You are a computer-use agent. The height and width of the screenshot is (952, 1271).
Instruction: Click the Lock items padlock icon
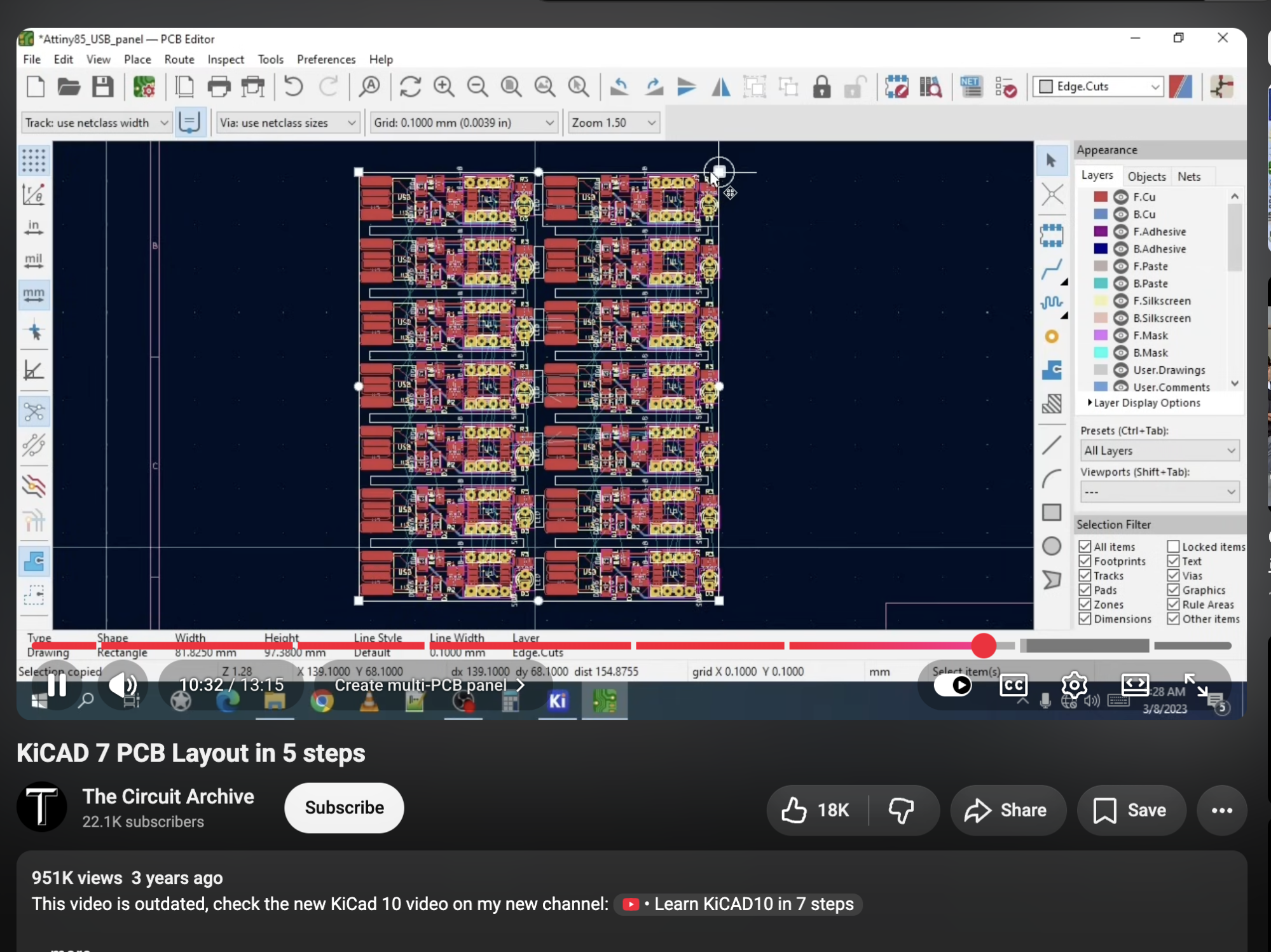click(x=822, y=86)
